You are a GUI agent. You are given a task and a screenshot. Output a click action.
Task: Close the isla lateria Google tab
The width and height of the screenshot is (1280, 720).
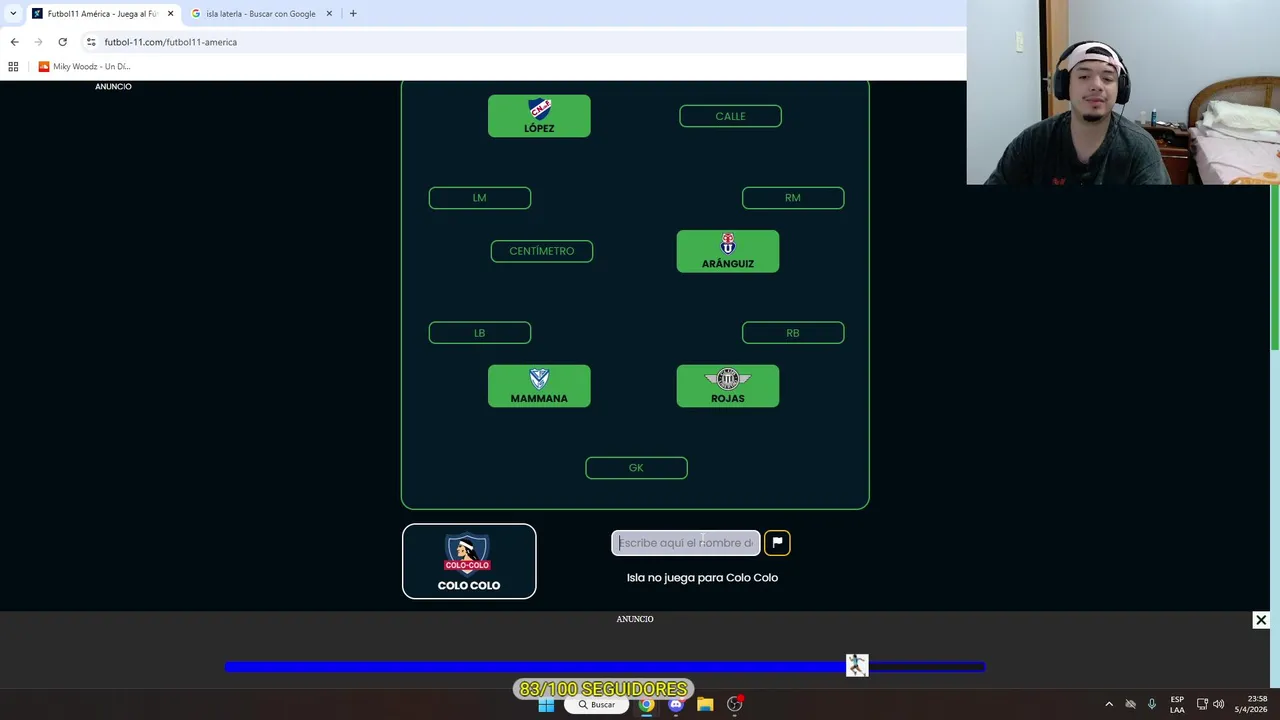coord(329,14)
